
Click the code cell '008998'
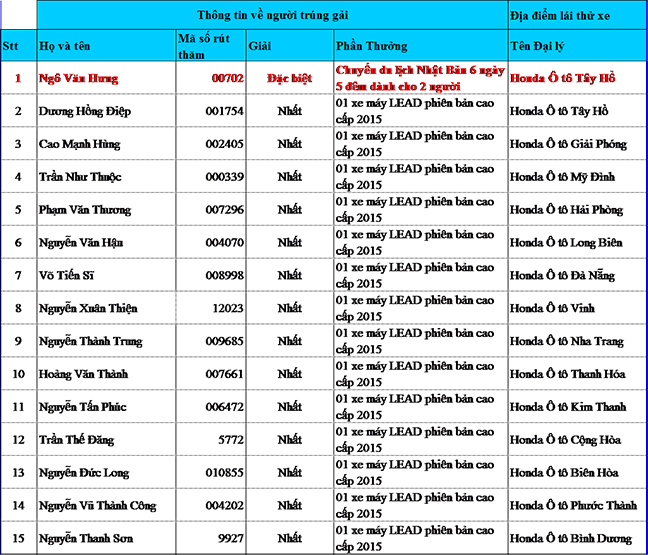[211, 275]
